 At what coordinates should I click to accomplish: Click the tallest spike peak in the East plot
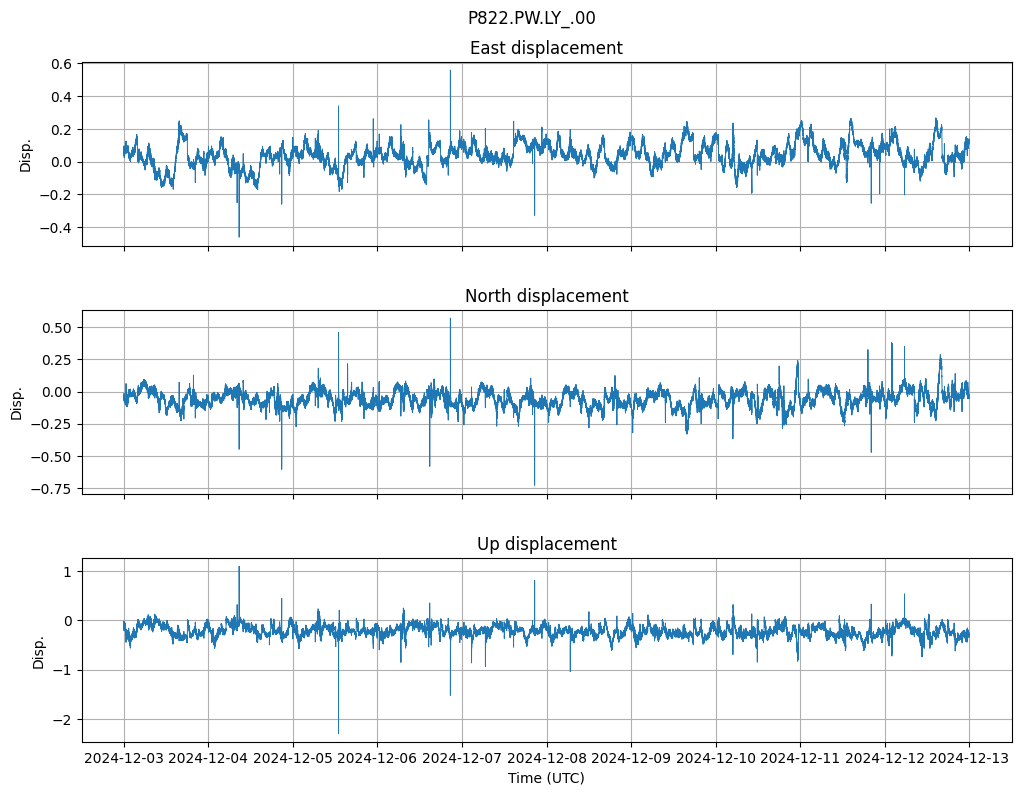click(450, 70)
